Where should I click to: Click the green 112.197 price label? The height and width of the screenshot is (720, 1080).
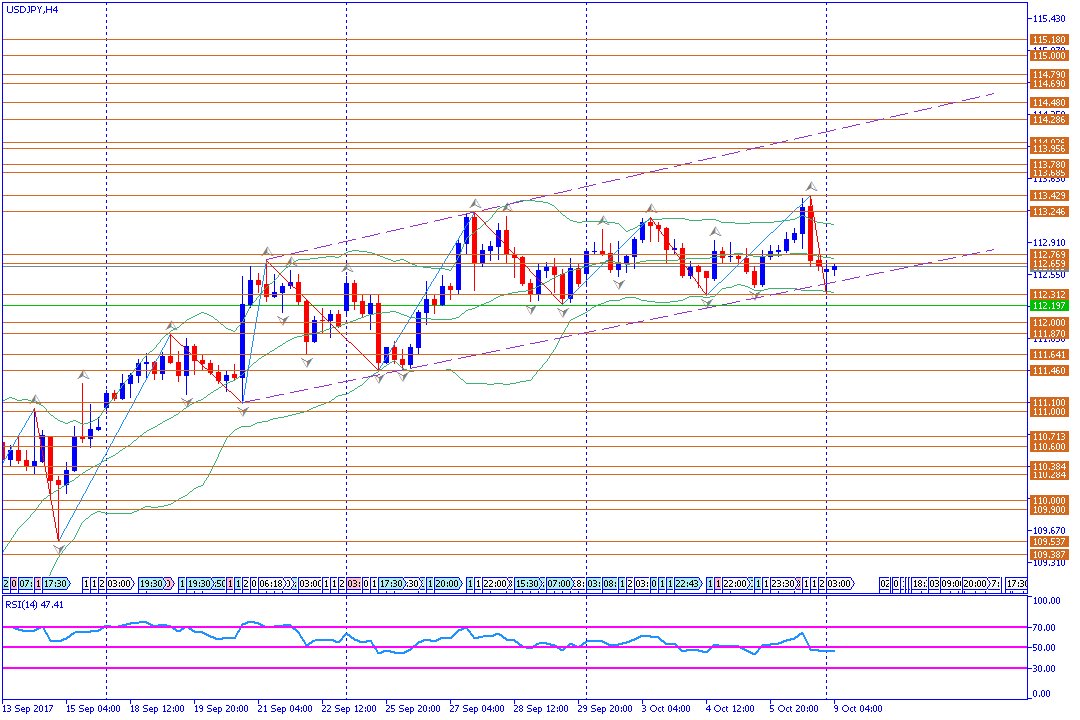(1049, 305)
